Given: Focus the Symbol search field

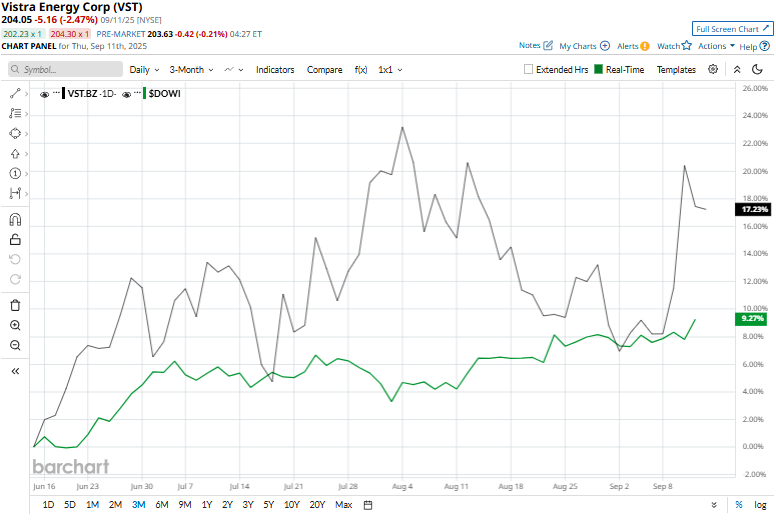Looking at the screenshot, I should [x=65, y=69].
